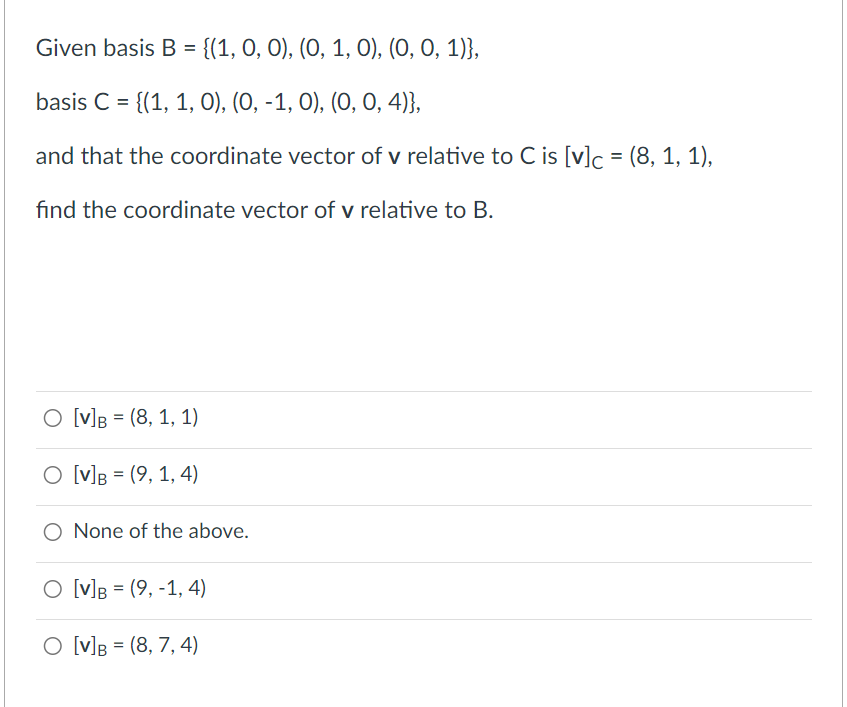The image size is (847, 707).
Task: Select the answer [v]B = (9, -1, 4)
Action: [x=138, y=589]
